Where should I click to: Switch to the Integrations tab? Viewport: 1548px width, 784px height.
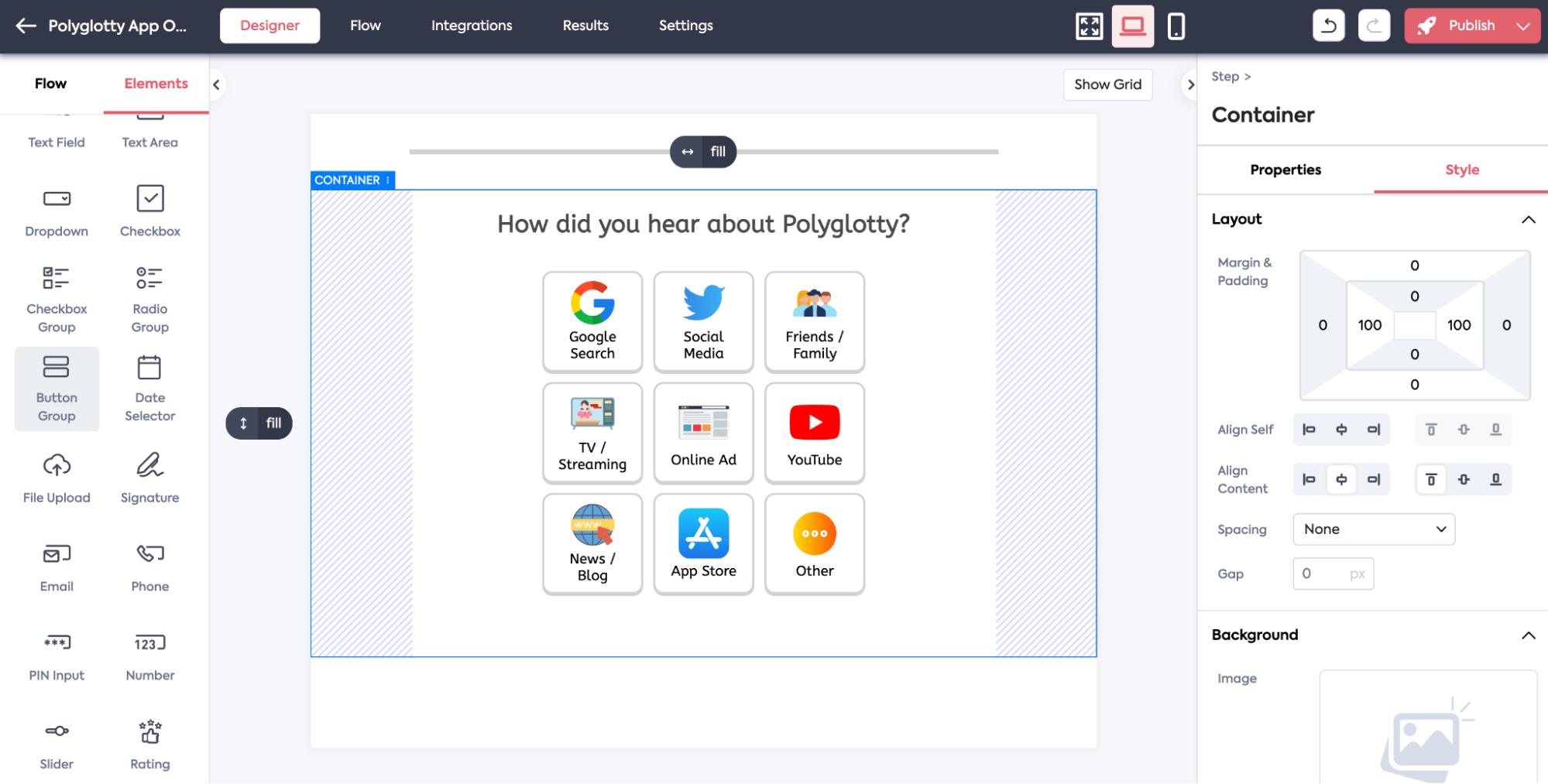pyautogui.click(x=471, y=26)
